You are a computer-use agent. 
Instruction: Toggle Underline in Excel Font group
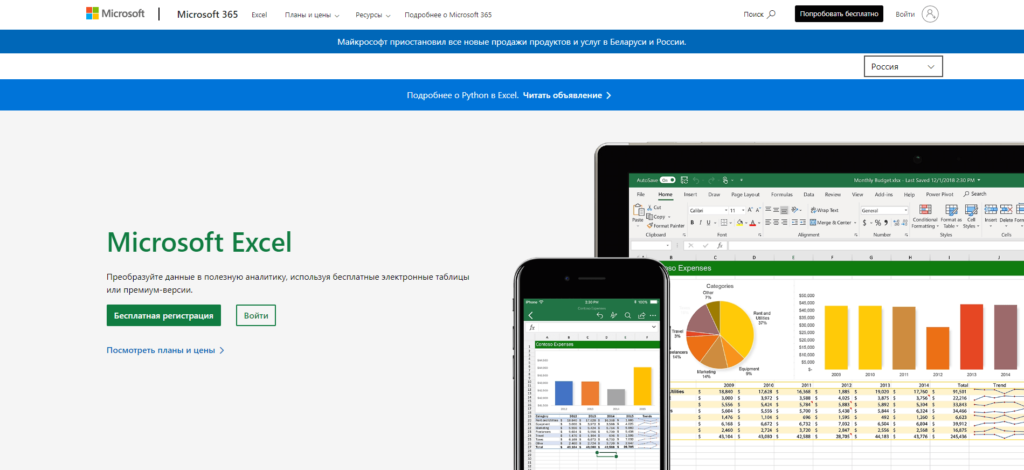coord(708,223)
